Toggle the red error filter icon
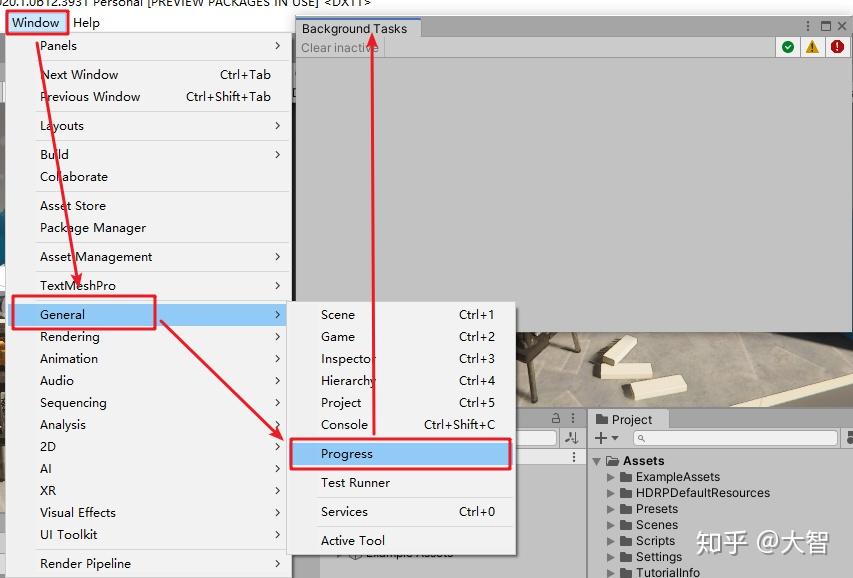The height and width of the screenshot is (578, 853). [837, 47]
